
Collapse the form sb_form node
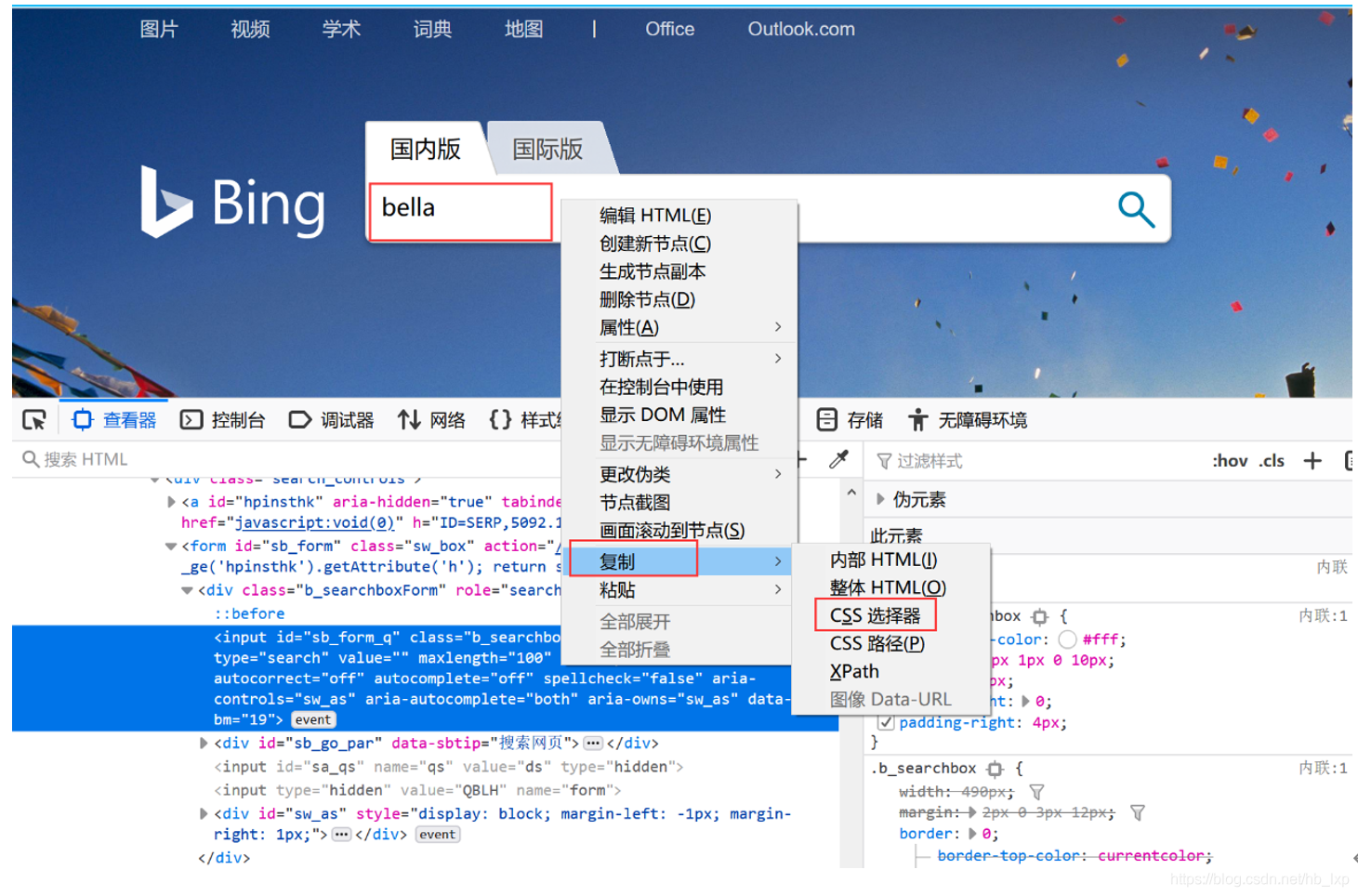pyautogui.click(x=171, y=547)
